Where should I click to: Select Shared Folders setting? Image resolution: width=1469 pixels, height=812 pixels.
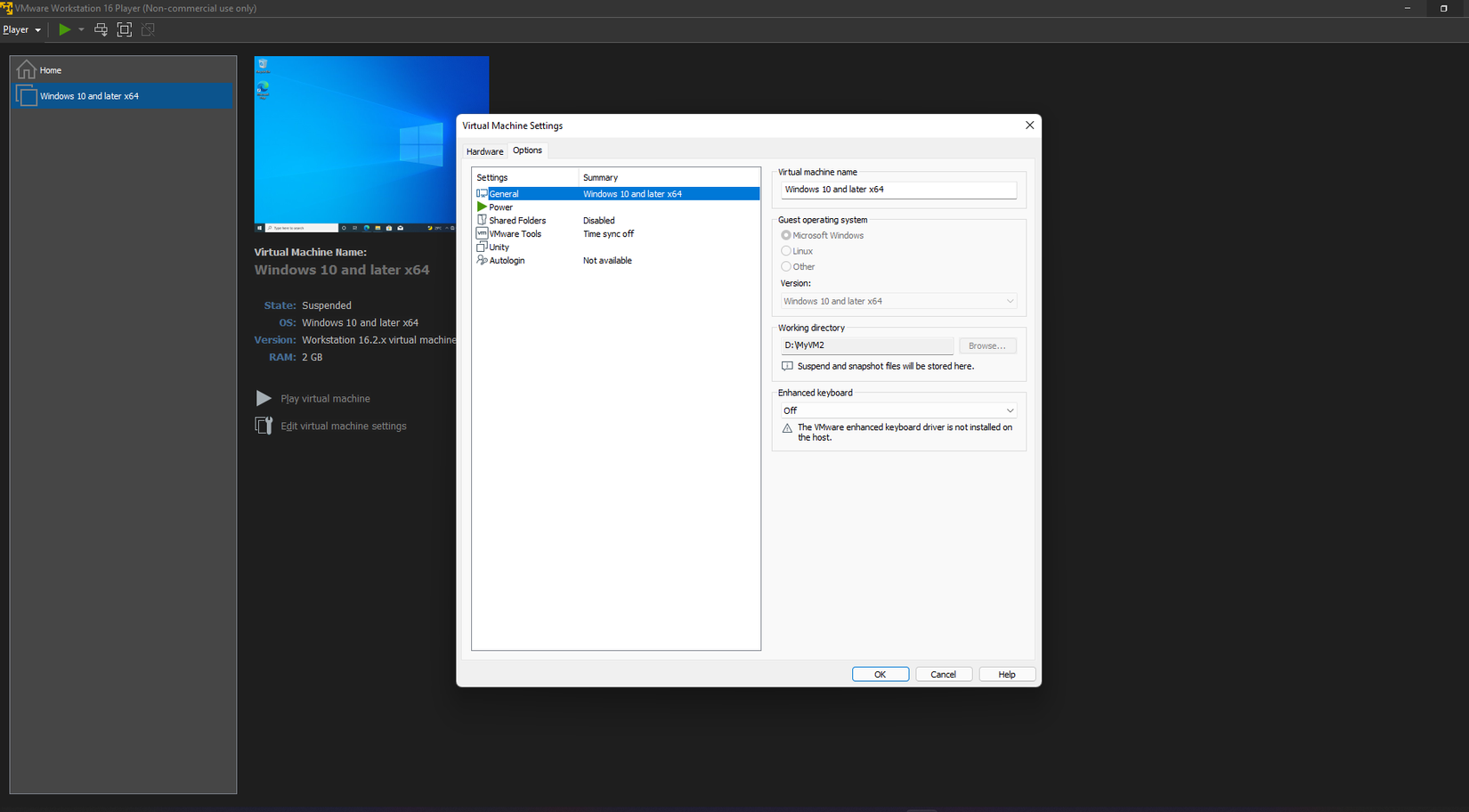pyautogui.click(x=516, y=221)
